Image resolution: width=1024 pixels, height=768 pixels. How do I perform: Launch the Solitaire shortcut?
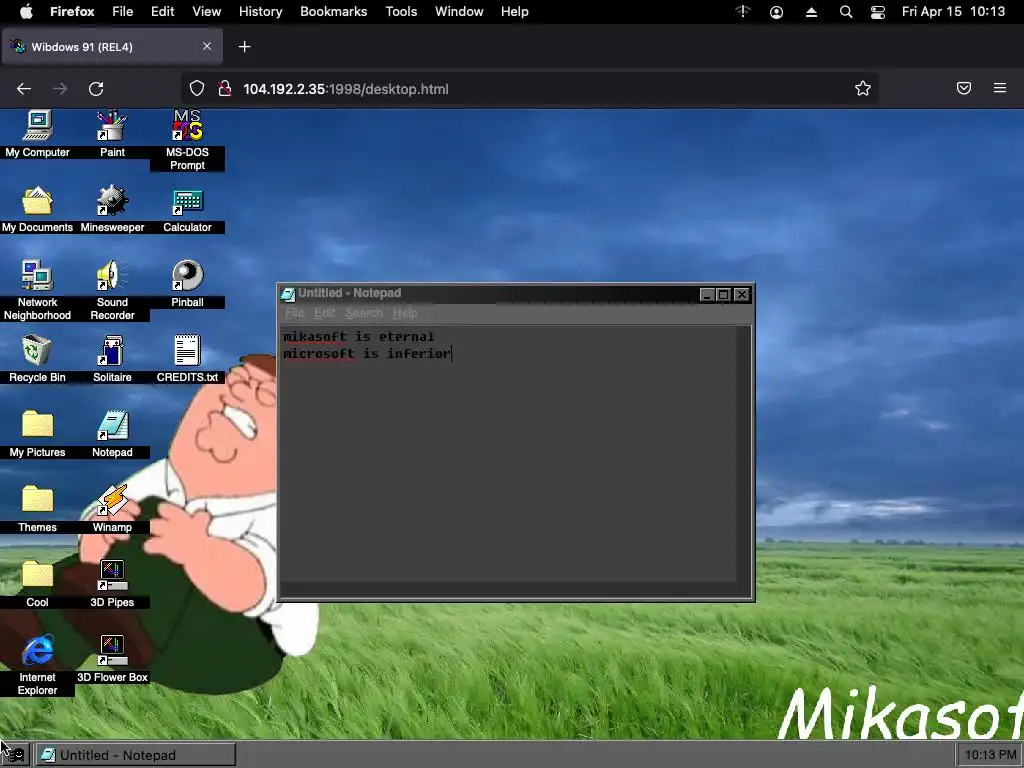112,359
